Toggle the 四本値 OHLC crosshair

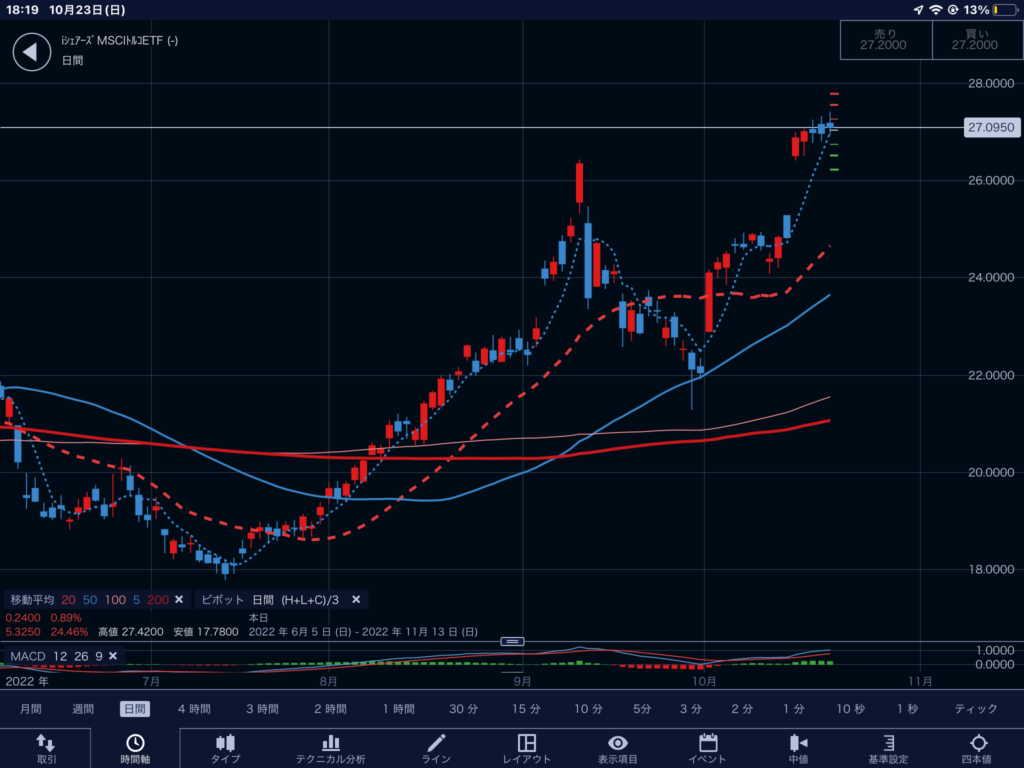pos(977,748)
